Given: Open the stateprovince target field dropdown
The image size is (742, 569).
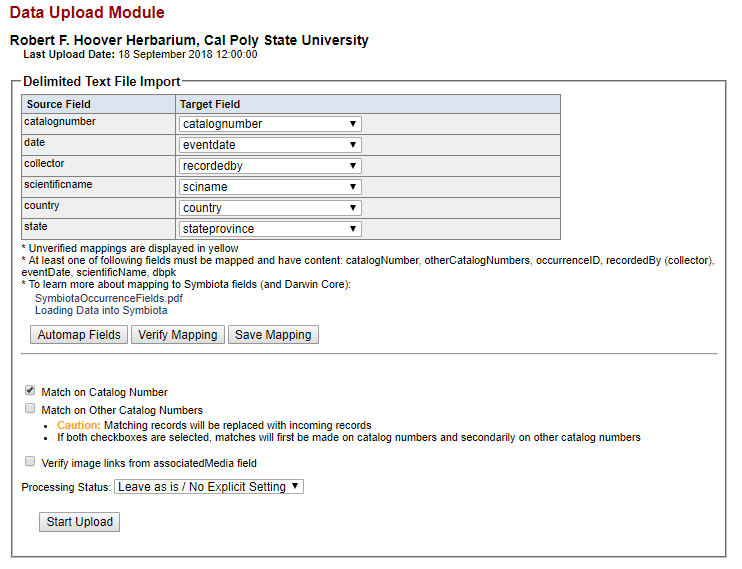Looking at the screenshot, I should click(x=270, y=229).
